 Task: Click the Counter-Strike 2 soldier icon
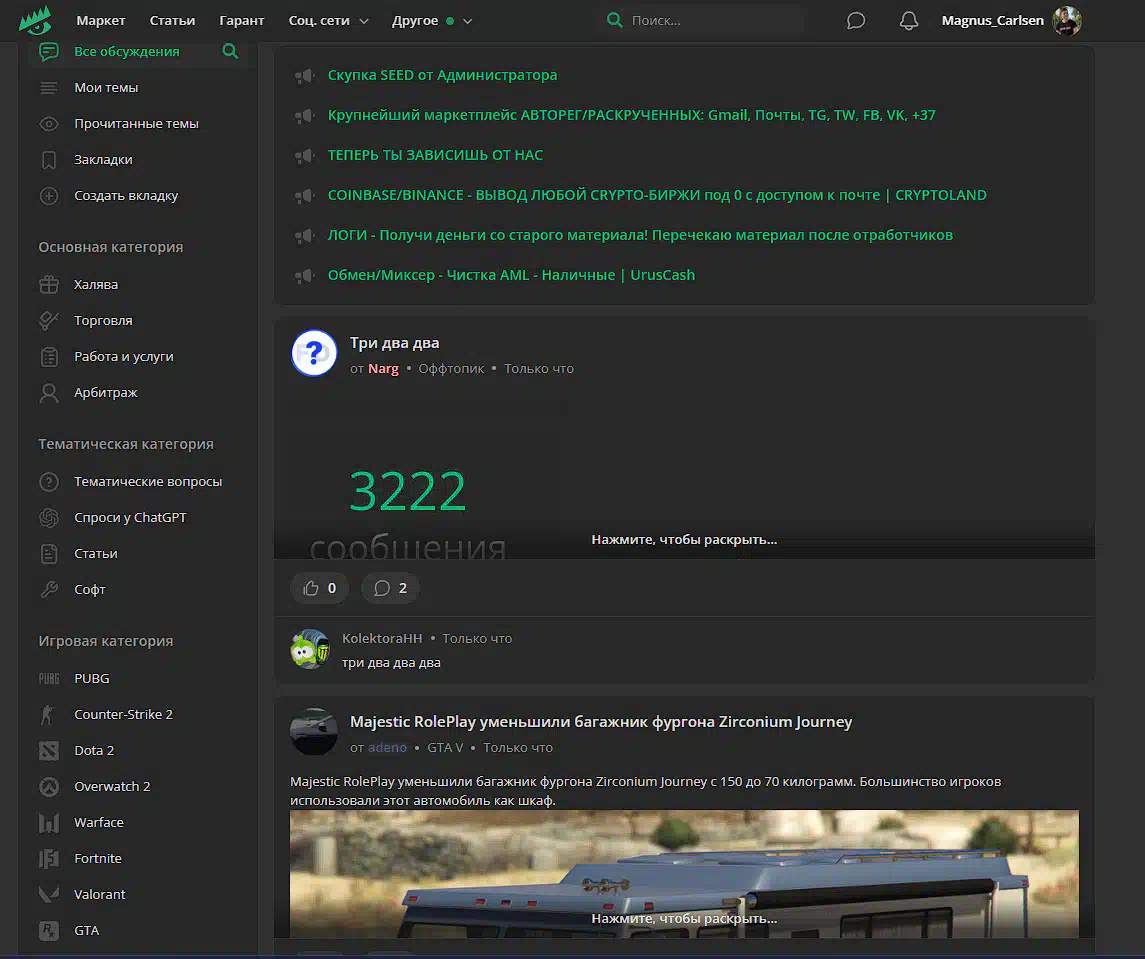click(x=48, y=714)
